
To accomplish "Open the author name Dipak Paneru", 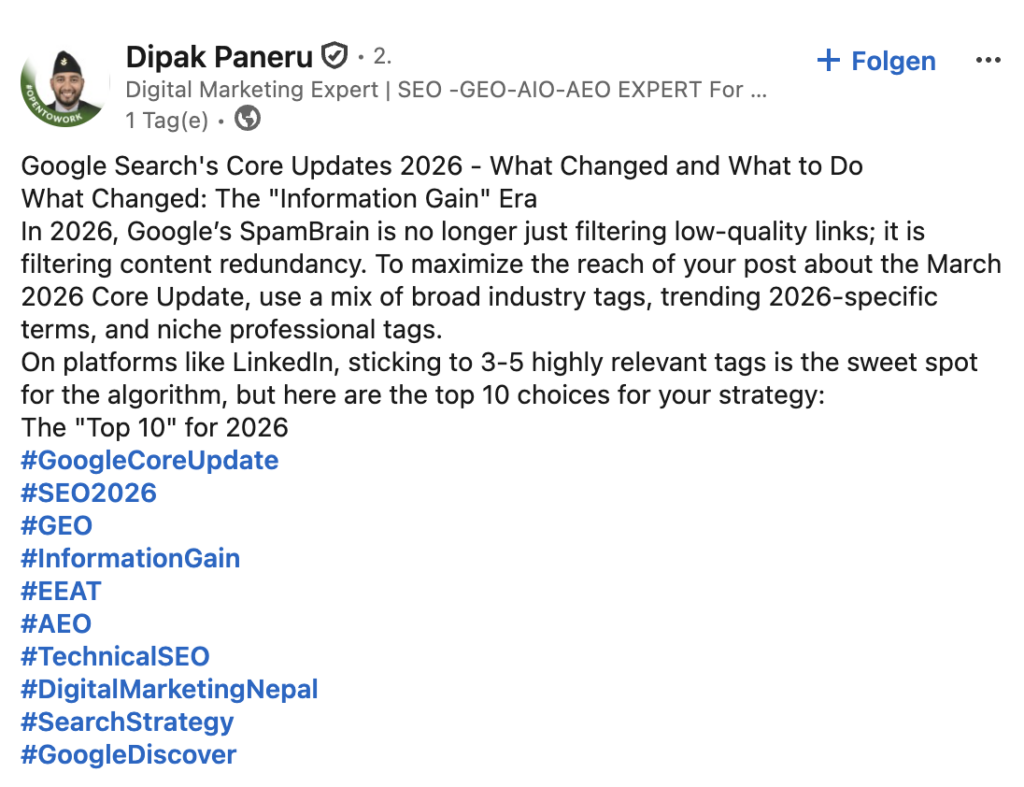I will [x=219, y=56].
